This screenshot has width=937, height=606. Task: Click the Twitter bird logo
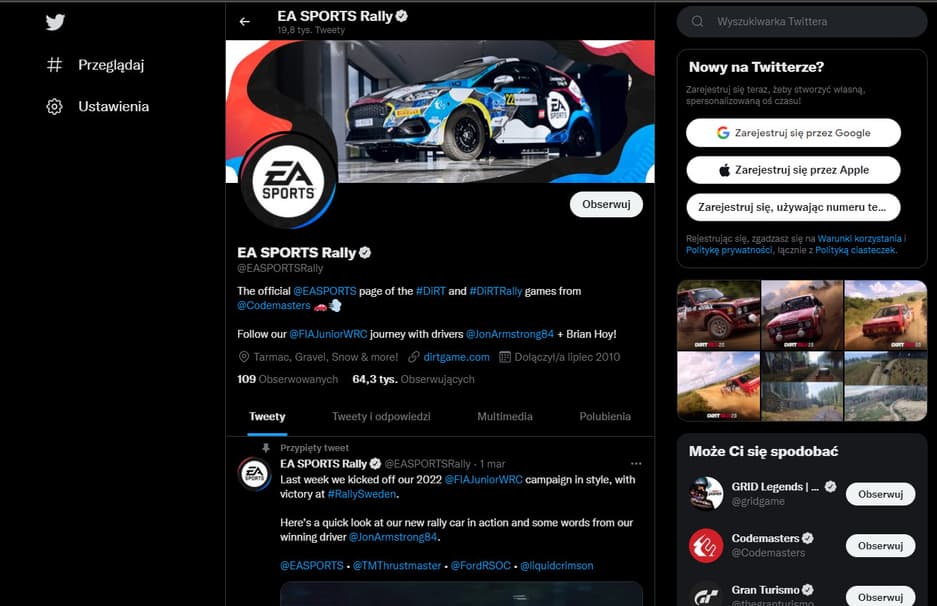pyautogui.click(x=55, y=22)
